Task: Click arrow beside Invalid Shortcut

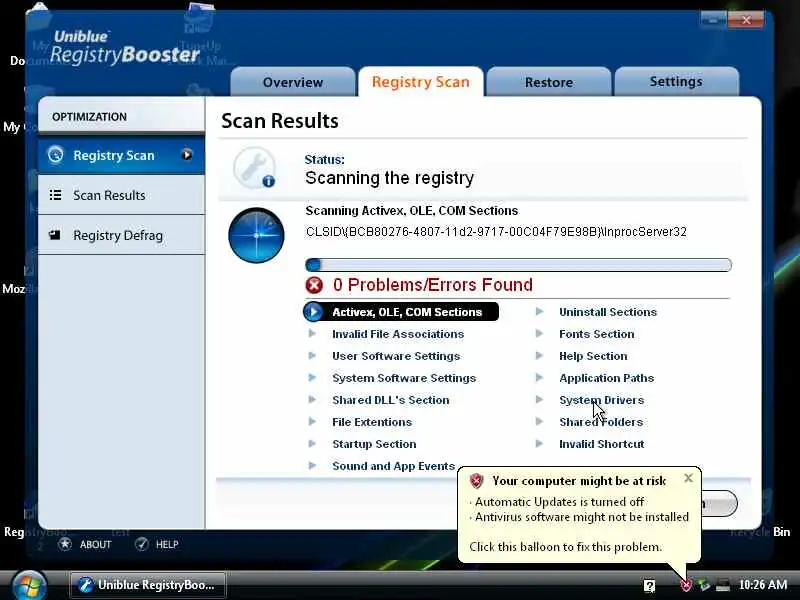Action: (539, 443)
